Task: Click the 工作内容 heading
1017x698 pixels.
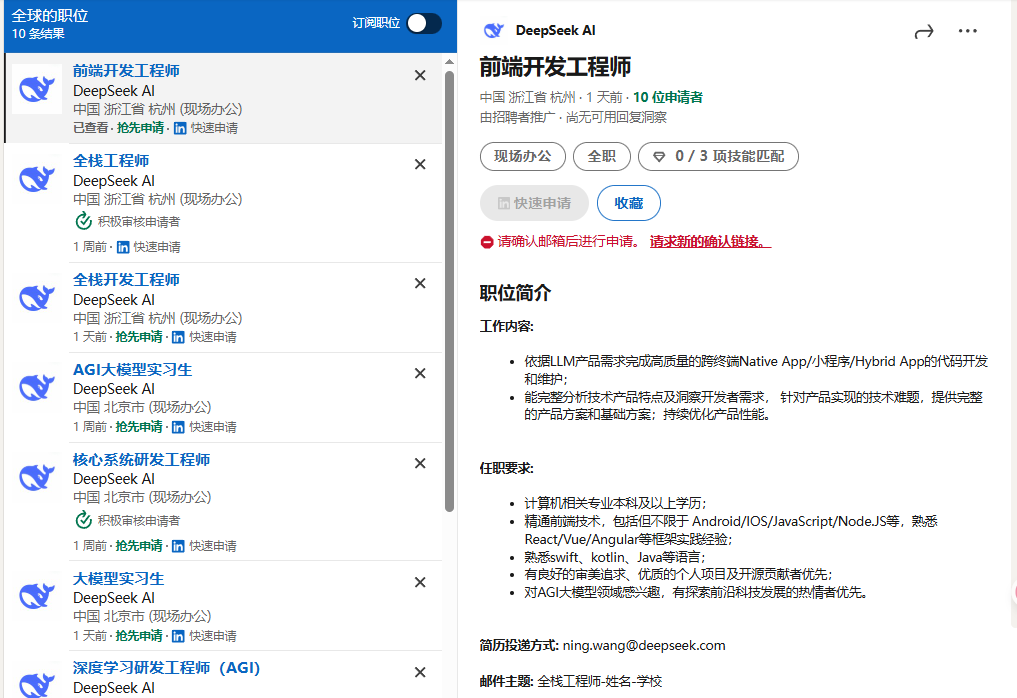Action: (x=507, y=326)
